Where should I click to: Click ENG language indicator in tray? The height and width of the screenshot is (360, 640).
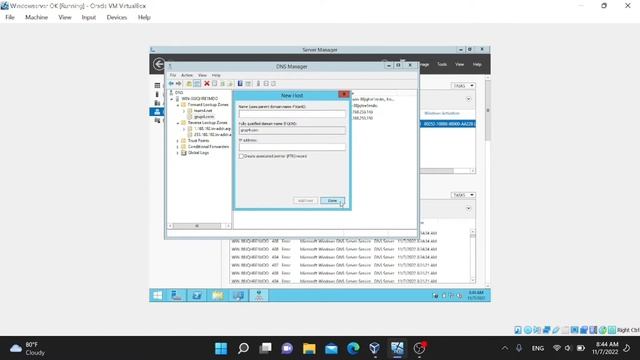click(538, 348)
